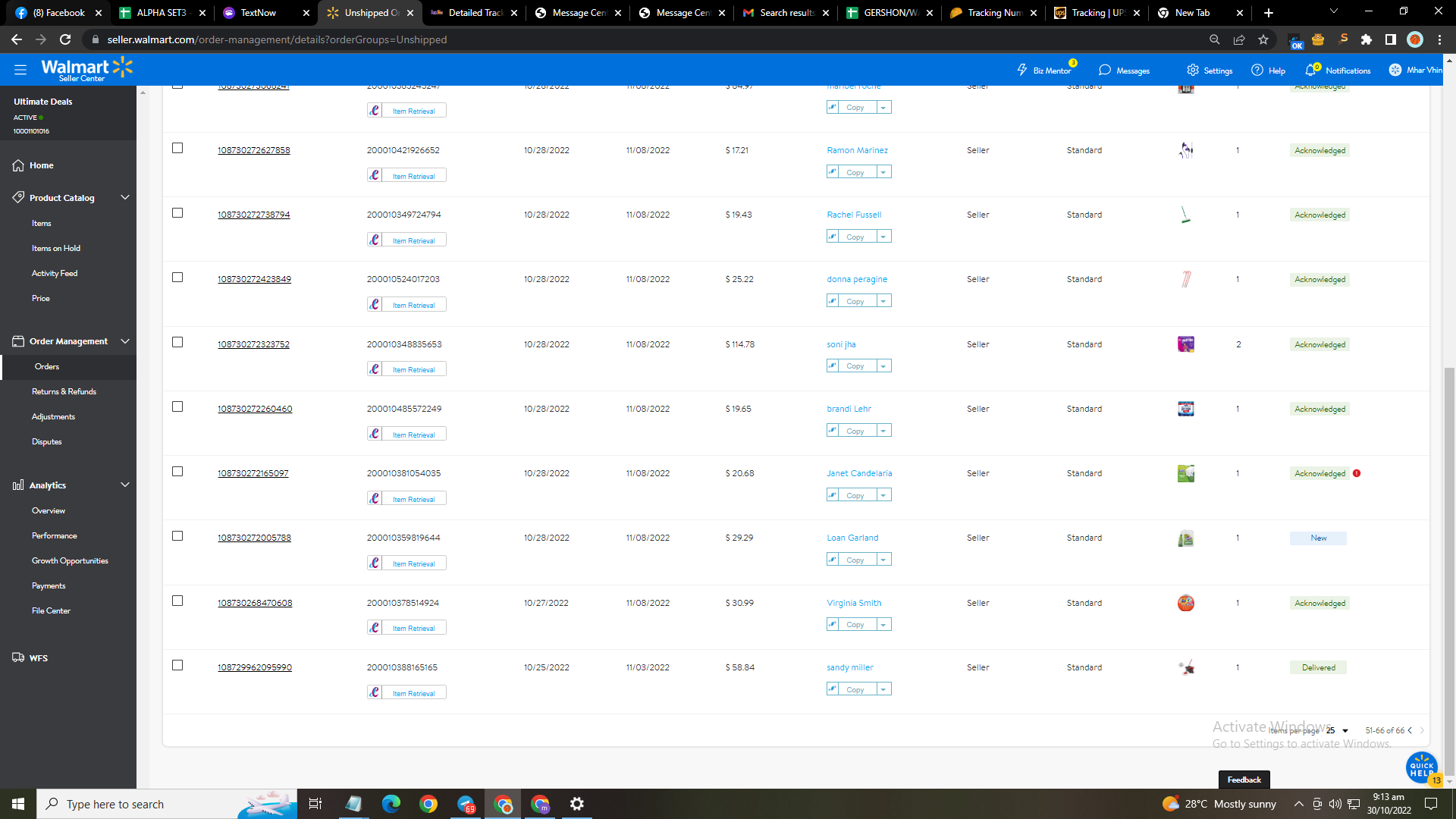The height and width of the screenshot is (819, 1456).
Task: Click product thumbnail for Virginia Smith order
Action: [1186, 603]
